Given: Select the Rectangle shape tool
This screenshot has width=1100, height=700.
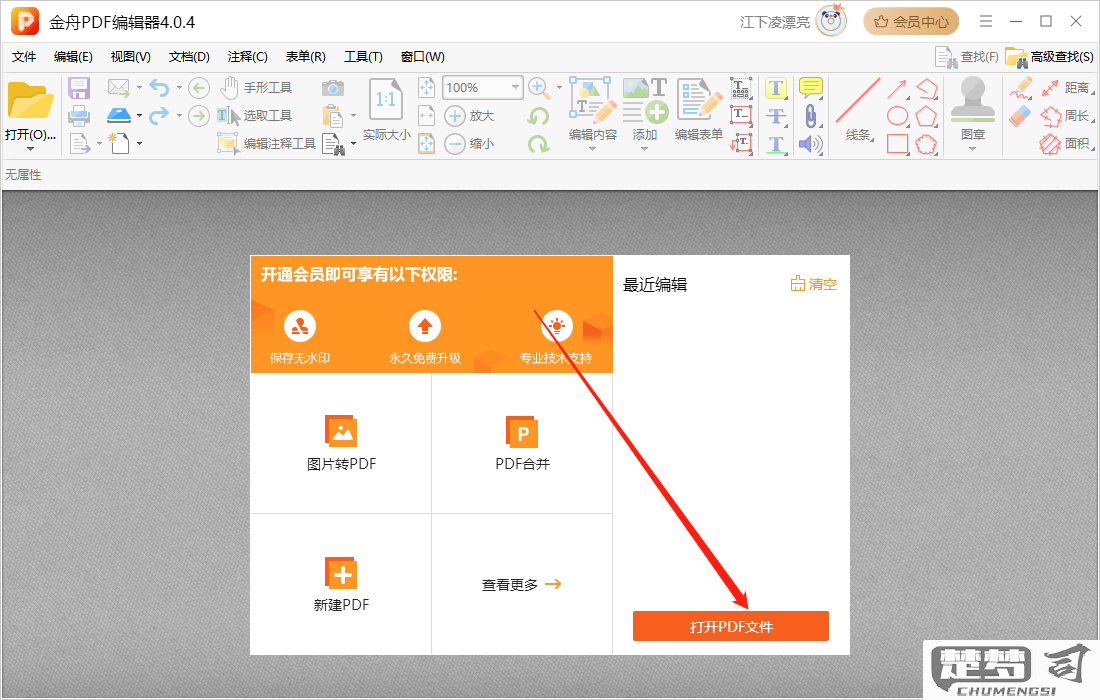Looking at the screenshot, I should 897,144.
